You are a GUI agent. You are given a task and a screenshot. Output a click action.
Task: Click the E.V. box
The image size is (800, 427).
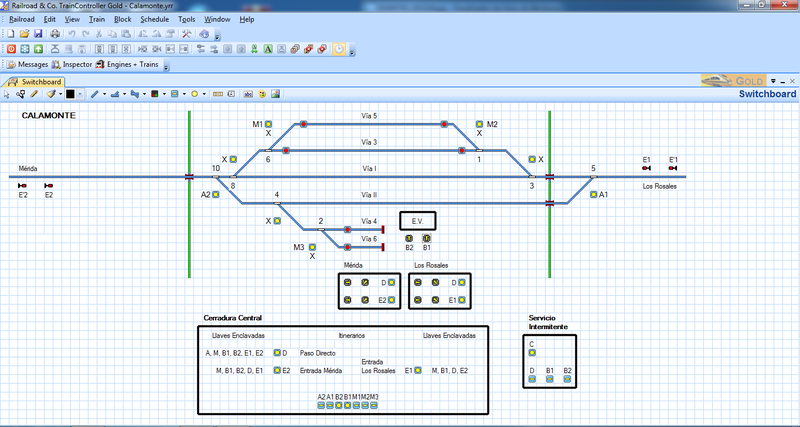tap(417, 221)
